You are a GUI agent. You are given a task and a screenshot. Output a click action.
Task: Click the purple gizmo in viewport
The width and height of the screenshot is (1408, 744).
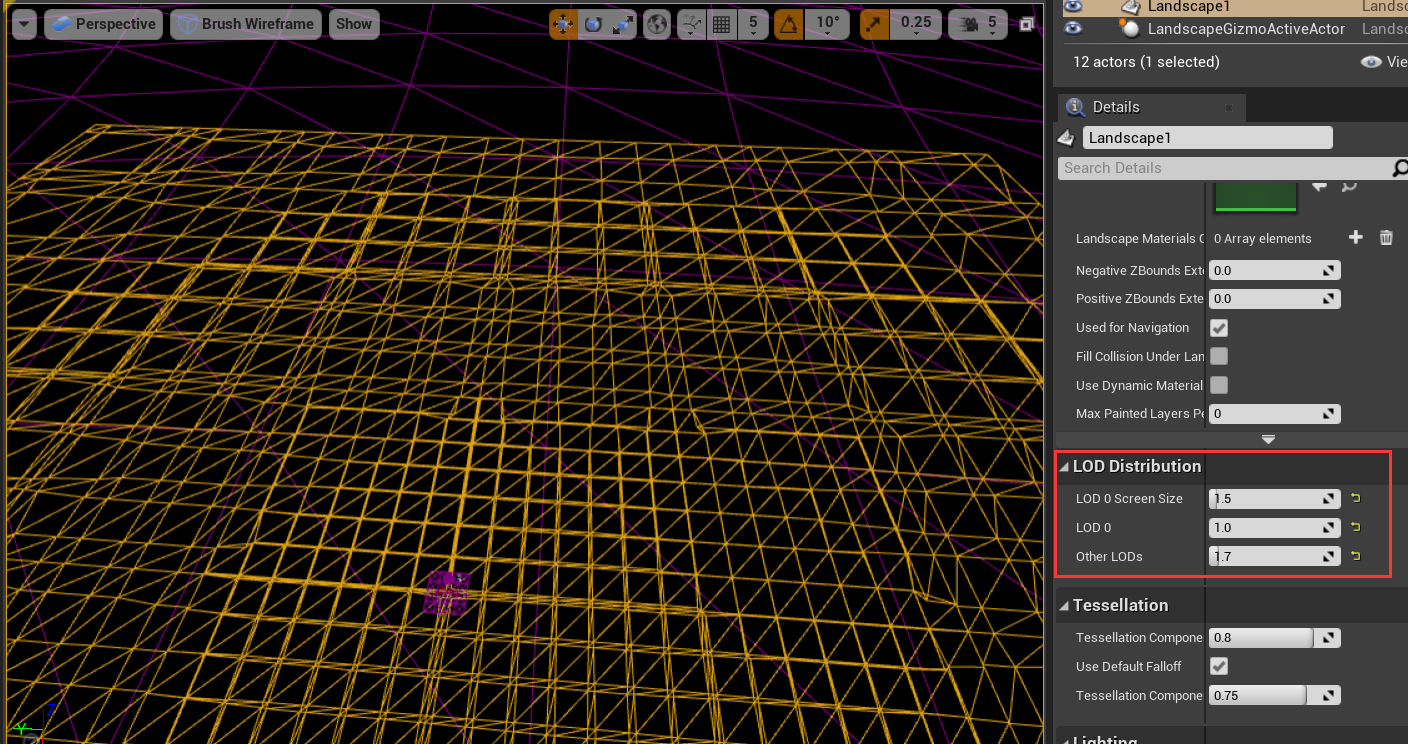(x=447, y=592)
